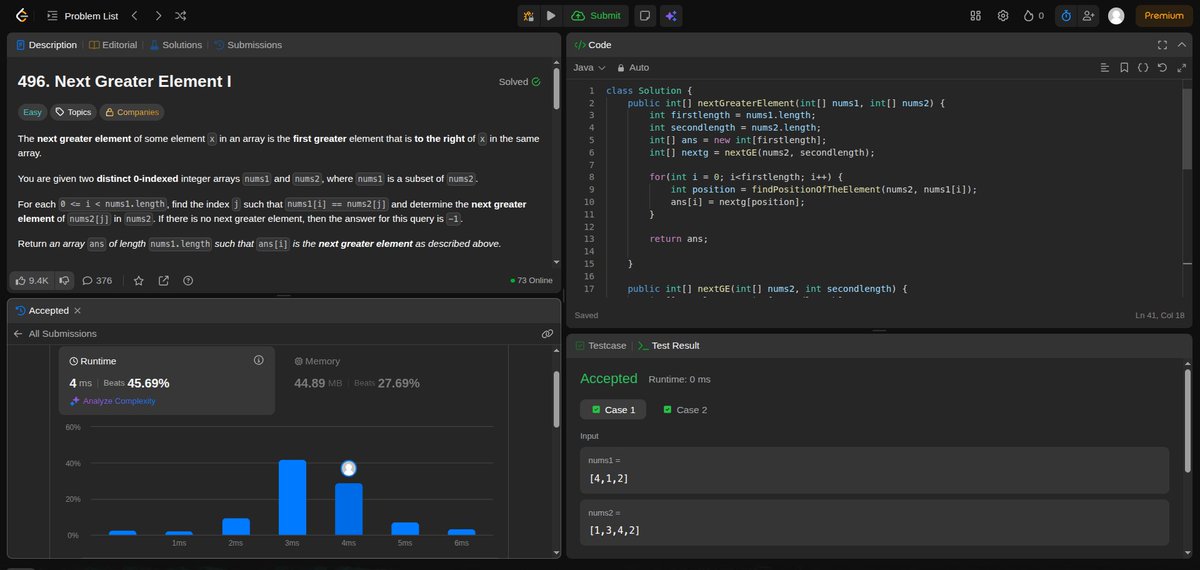Click the Easy difficulty tag
The width and height of the screenshot is (1200, 570).
tap(33, 112)
